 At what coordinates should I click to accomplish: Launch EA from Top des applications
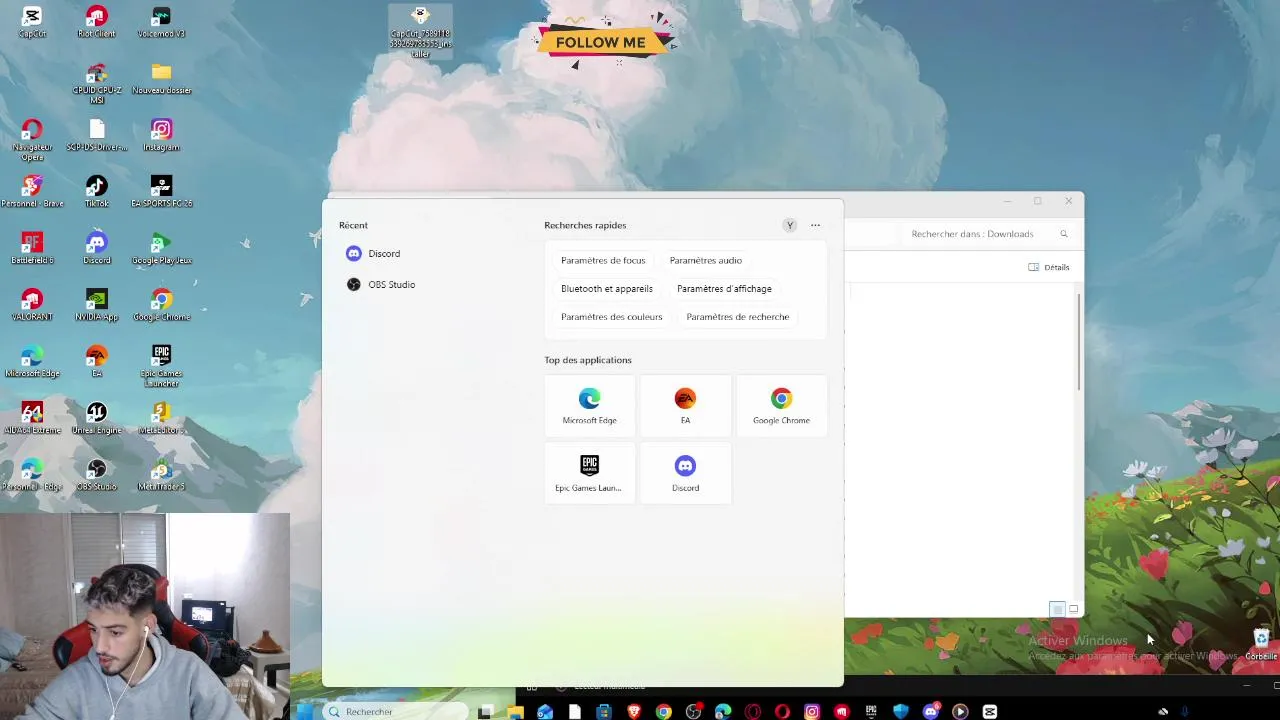[685, 406]
